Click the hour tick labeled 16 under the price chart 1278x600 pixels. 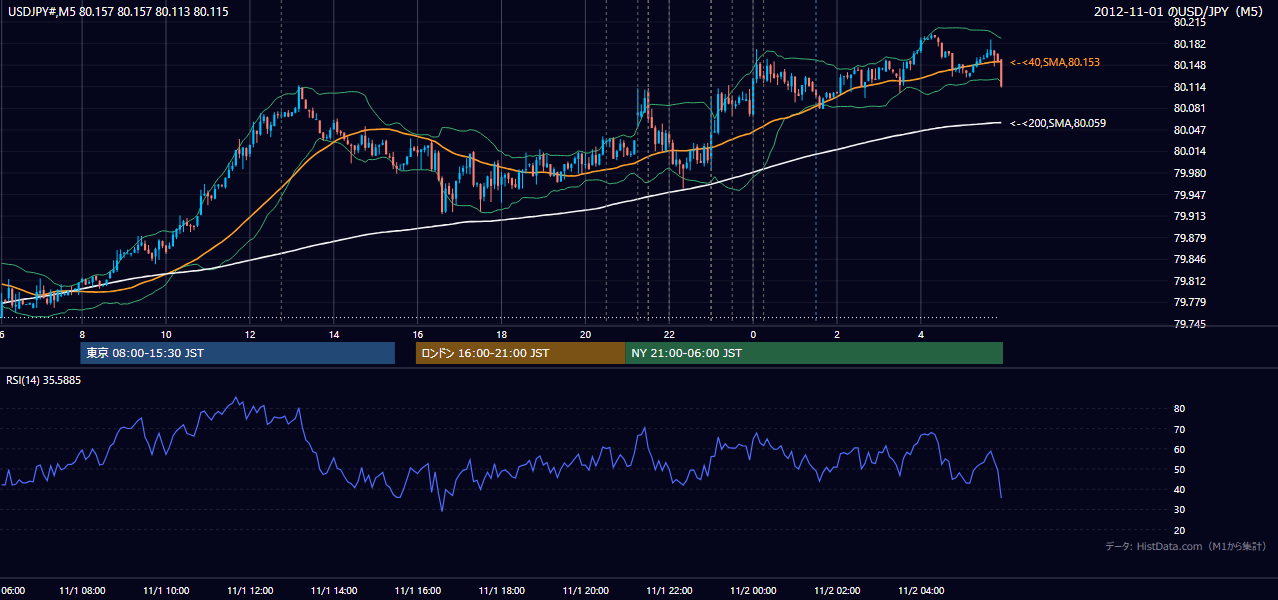[418, 334]
